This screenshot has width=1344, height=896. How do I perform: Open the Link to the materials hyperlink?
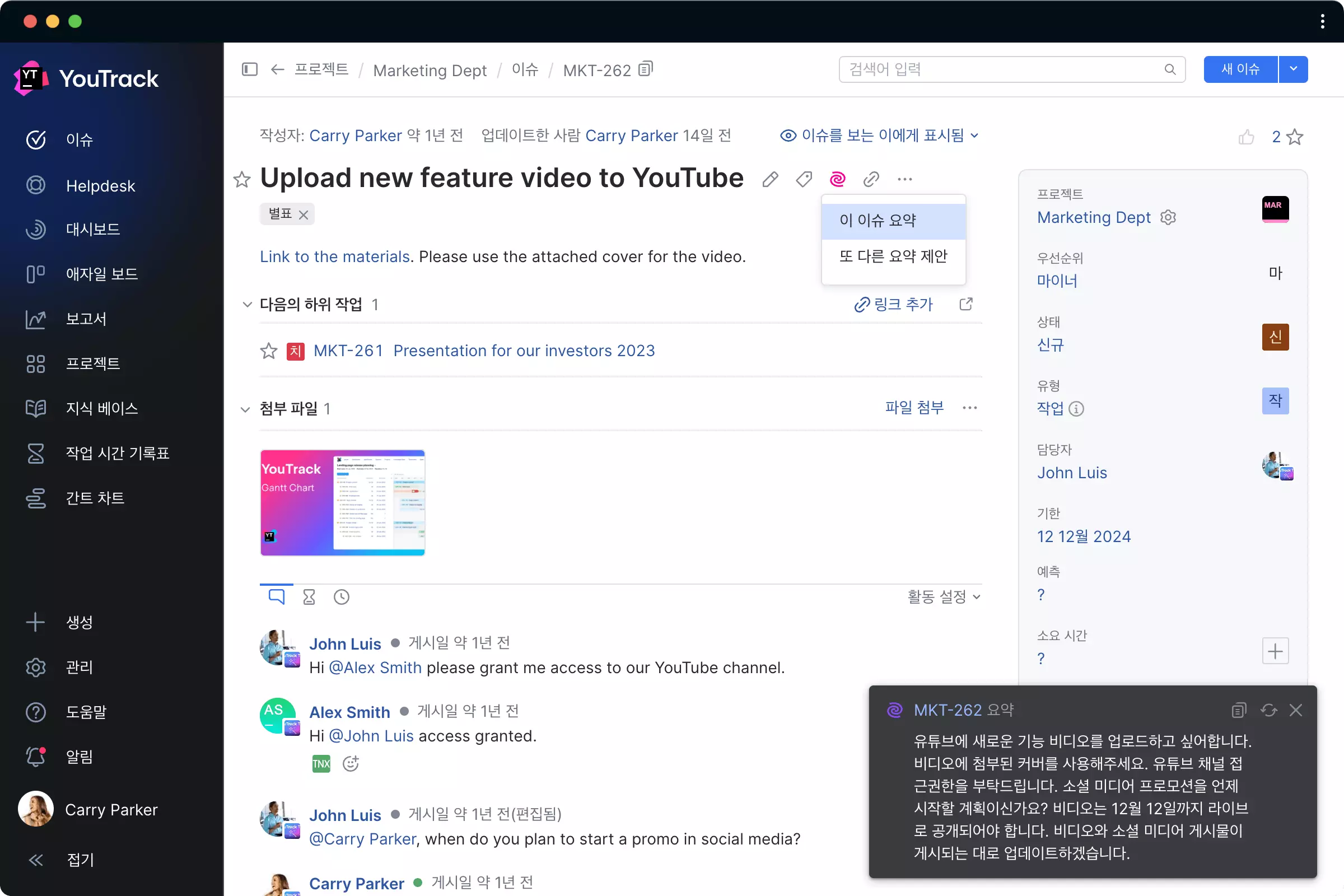coord(334,256)
